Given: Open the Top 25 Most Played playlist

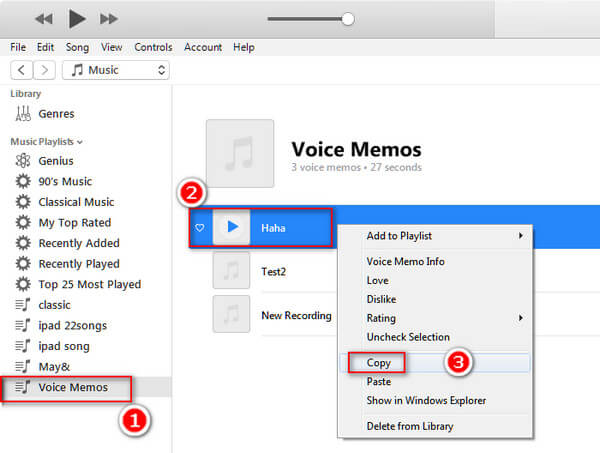Looking at the screenshot, I should [x=90, y=285].
